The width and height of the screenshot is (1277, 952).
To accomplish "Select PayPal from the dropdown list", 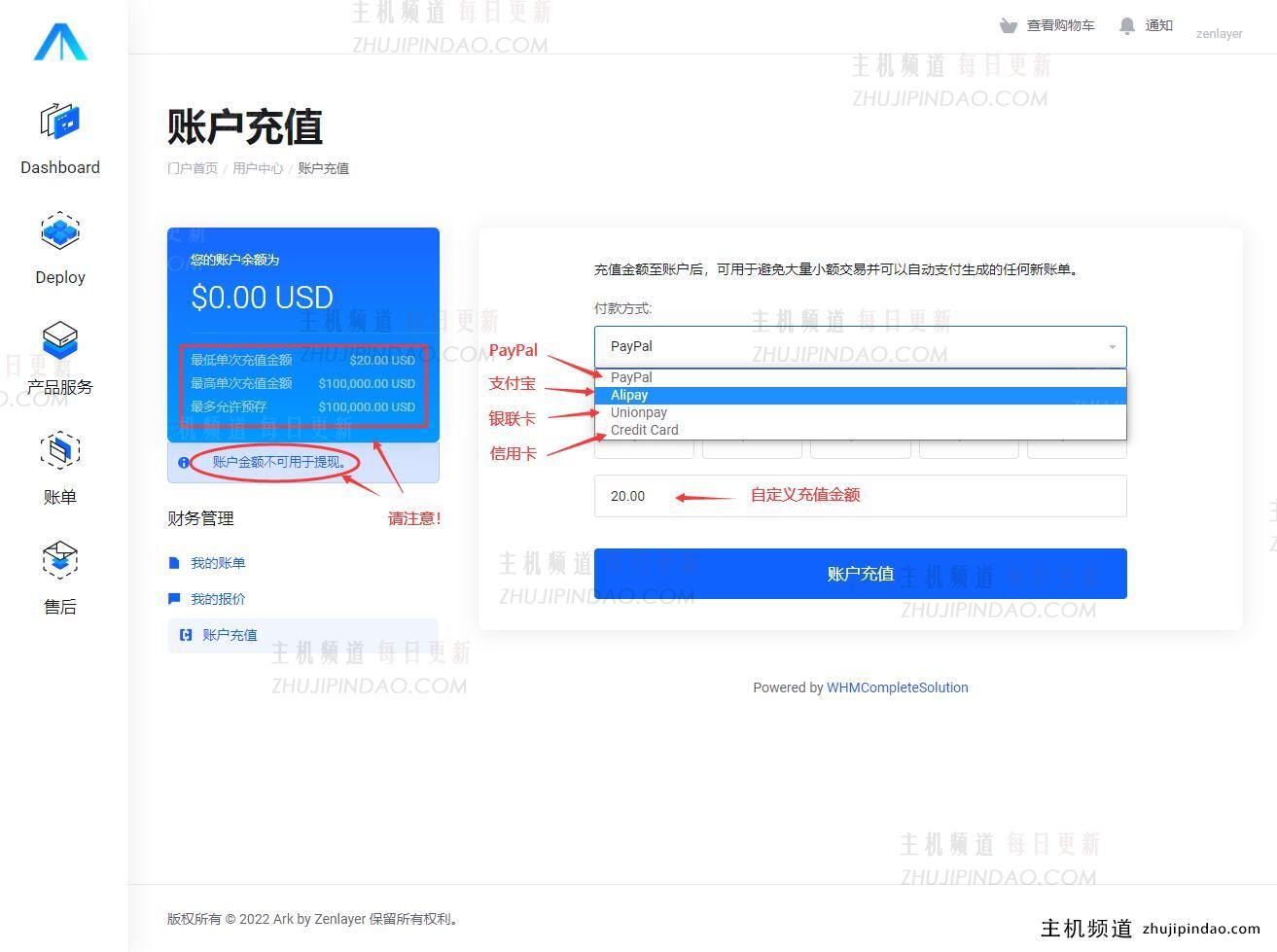I will [x=860, y=377].
